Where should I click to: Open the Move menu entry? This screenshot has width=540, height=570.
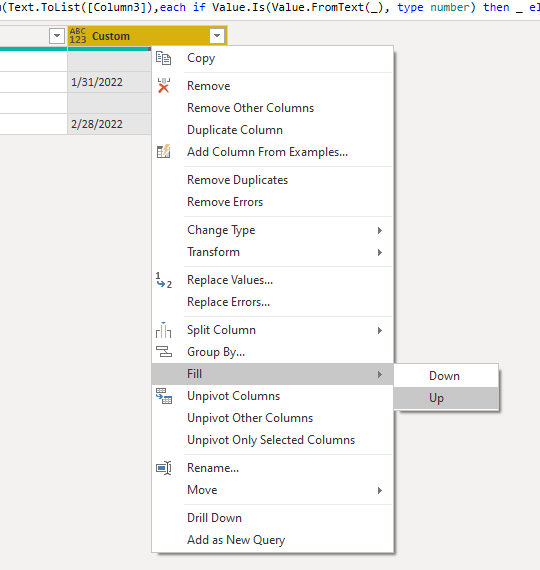coord(272,490)
